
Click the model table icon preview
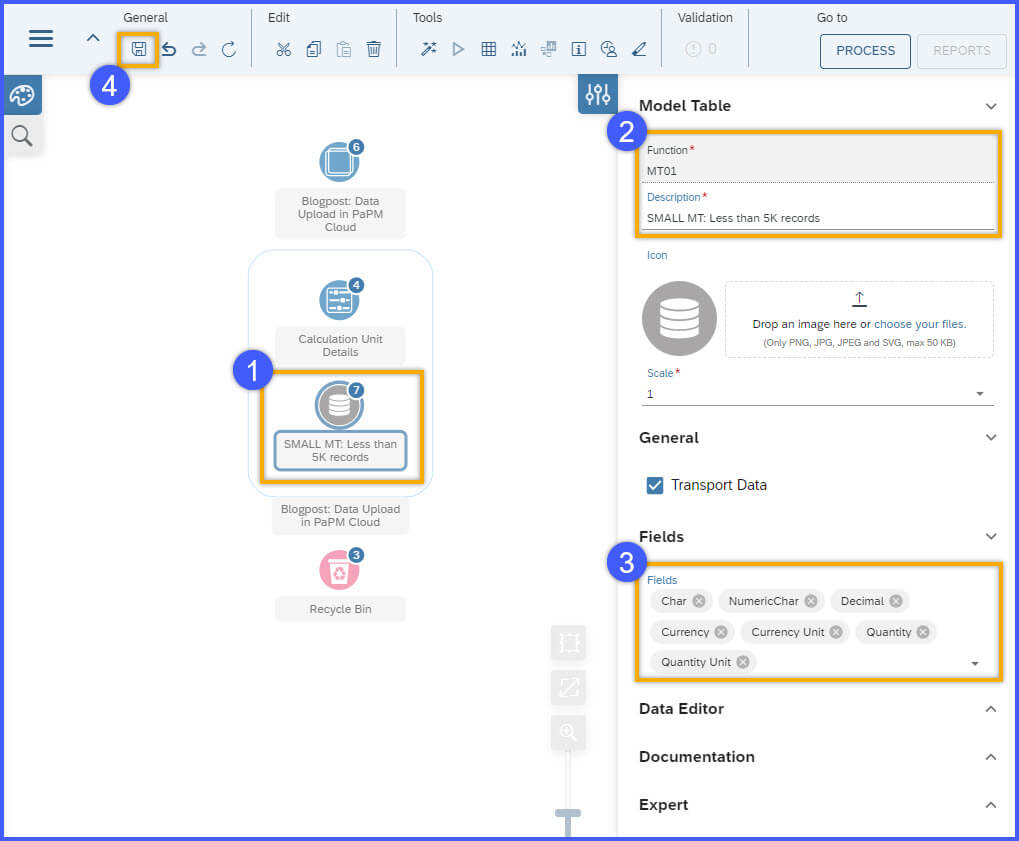coord(679,318)
